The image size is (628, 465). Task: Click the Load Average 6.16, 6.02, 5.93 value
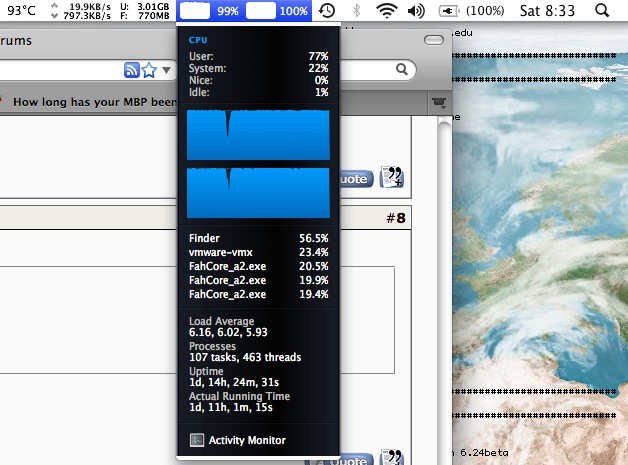[x=228, y=332]
